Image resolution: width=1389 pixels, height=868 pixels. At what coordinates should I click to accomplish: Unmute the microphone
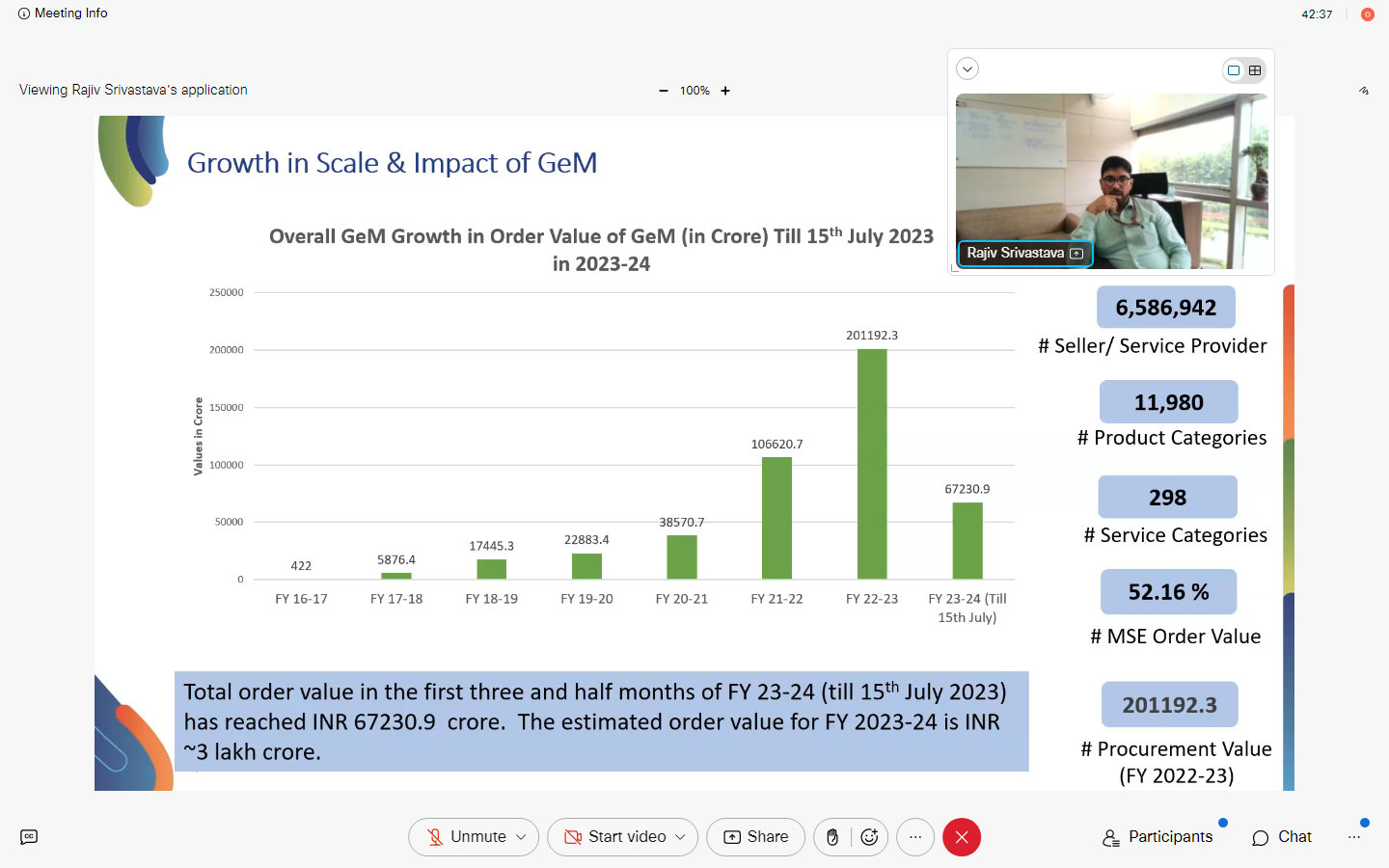tap(468, 837)
